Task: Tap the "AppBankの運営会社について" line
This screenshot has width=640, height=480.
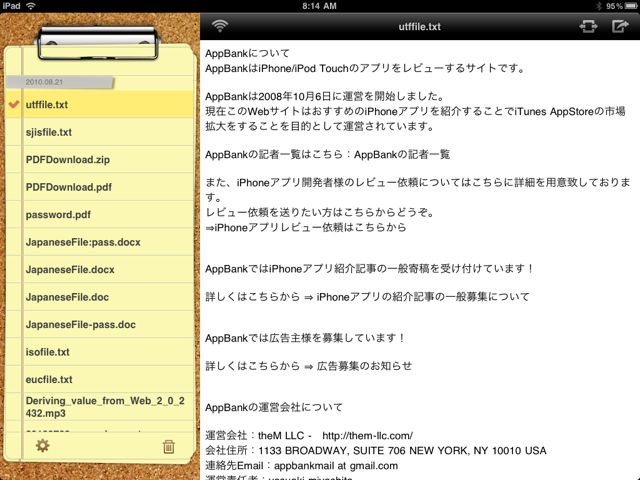Action: 274,407
